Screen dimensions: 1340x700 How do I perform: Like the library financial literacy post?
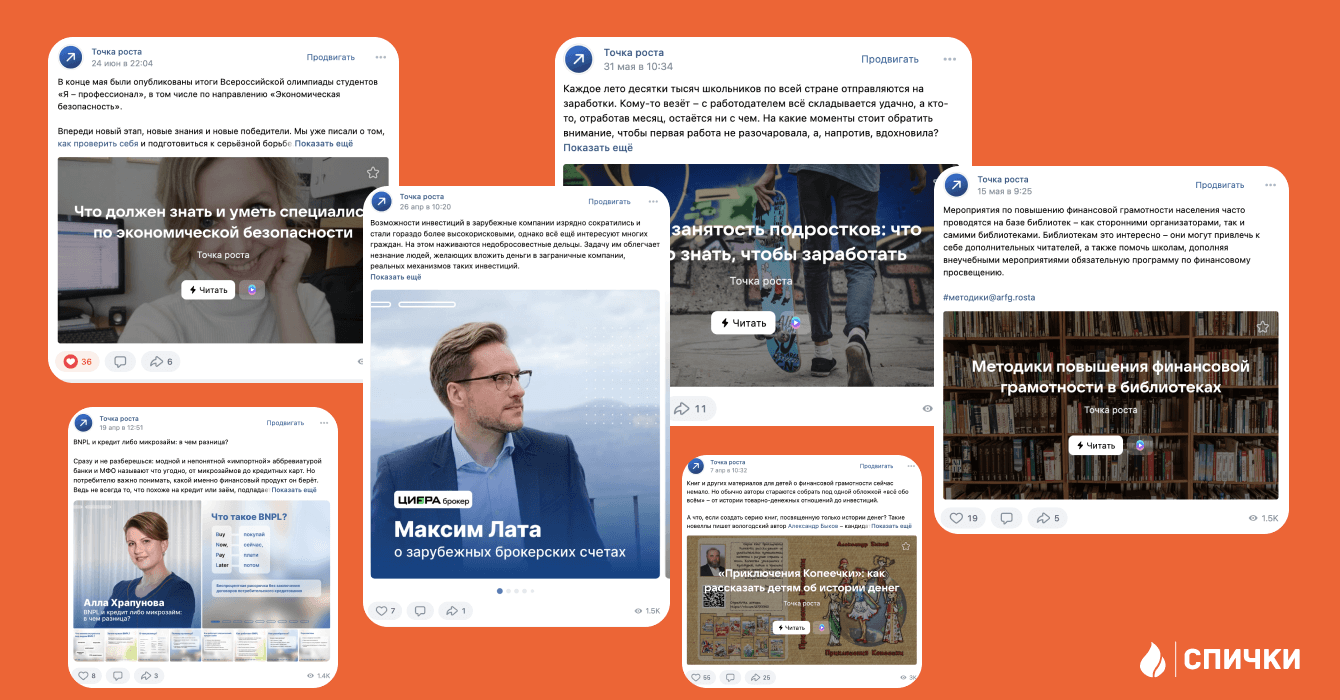pyautogui.click(x=963, y=518)
